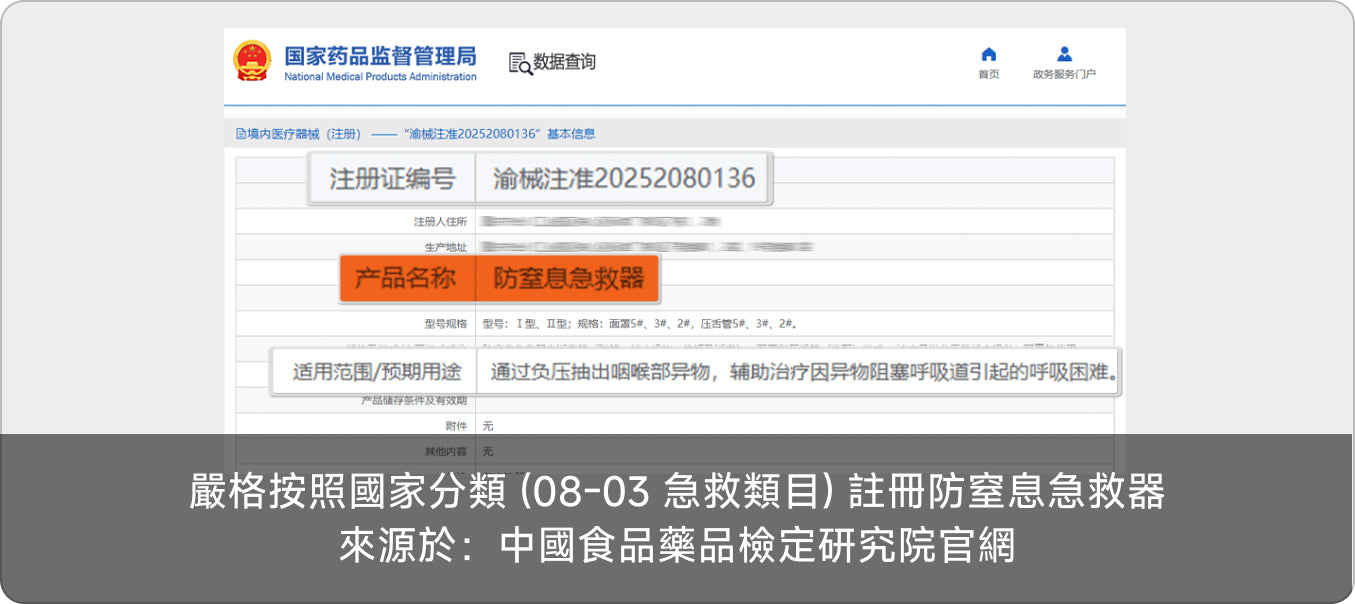Click the 注册人住所 row label

click(x=440, y=221)
